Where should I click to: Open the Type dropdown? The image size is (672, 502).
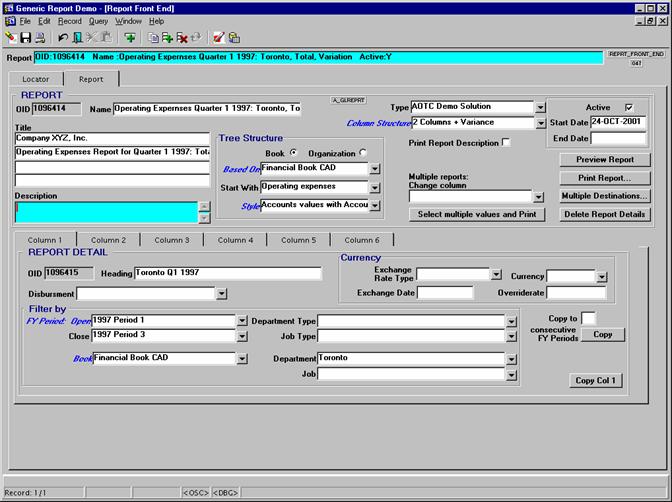coord(540,107)
